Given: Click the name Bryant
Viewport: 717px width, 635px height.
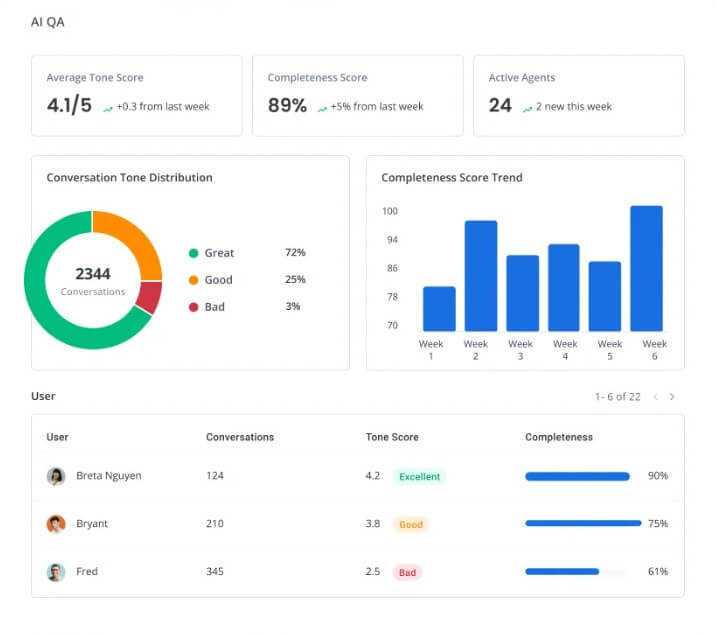Looking at the screenshot, I should [x=92, y=524].
